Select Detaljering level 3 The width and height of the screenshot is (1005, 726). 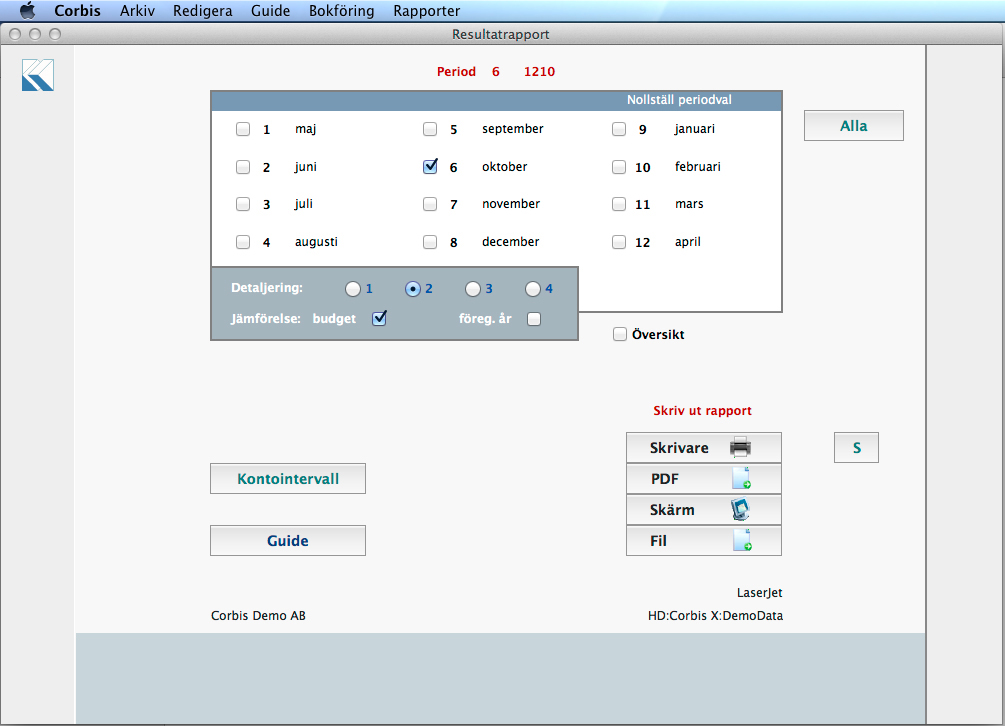click(x=473, y=289)
